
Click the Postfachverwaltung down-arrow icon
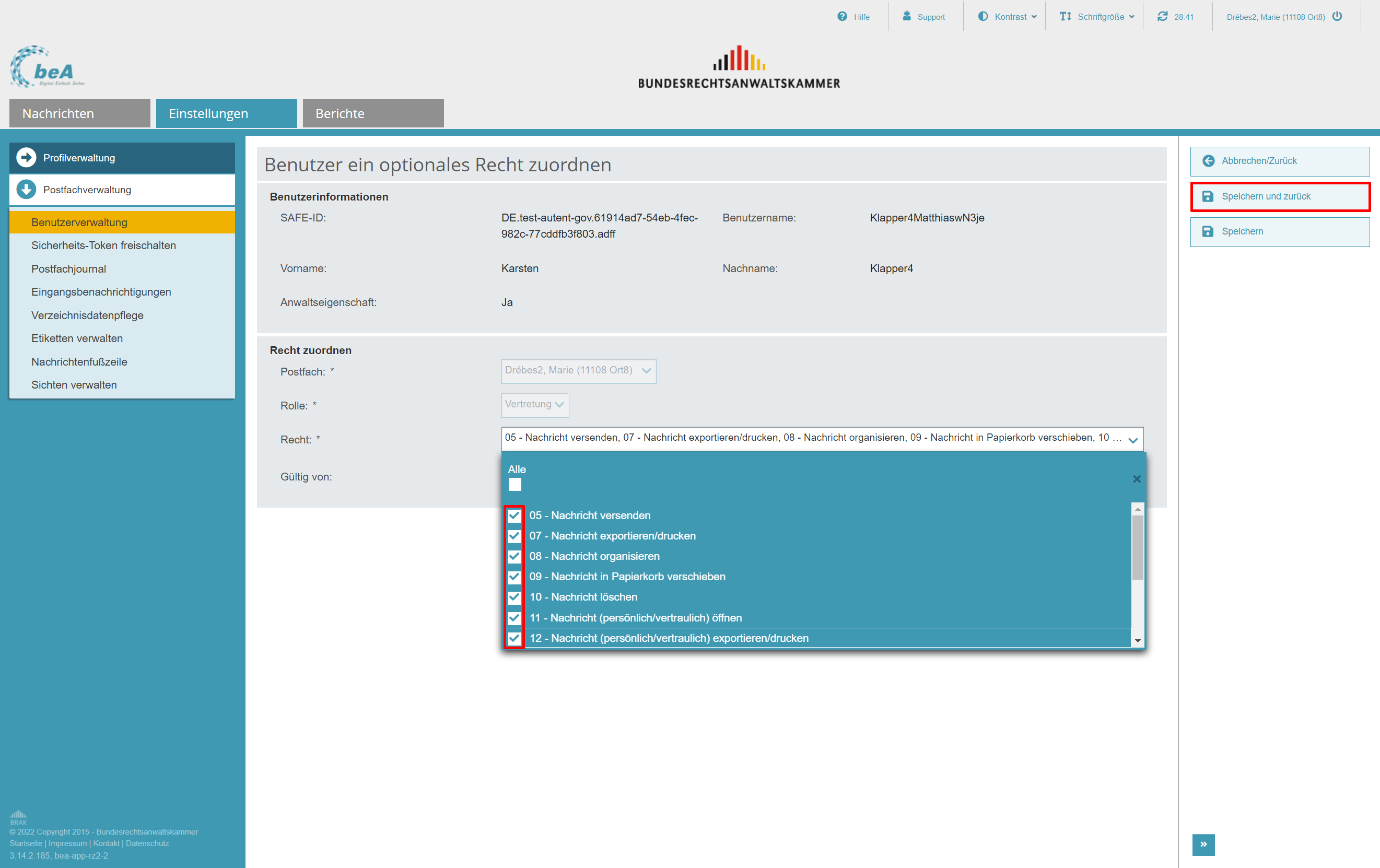coord(26,190)
